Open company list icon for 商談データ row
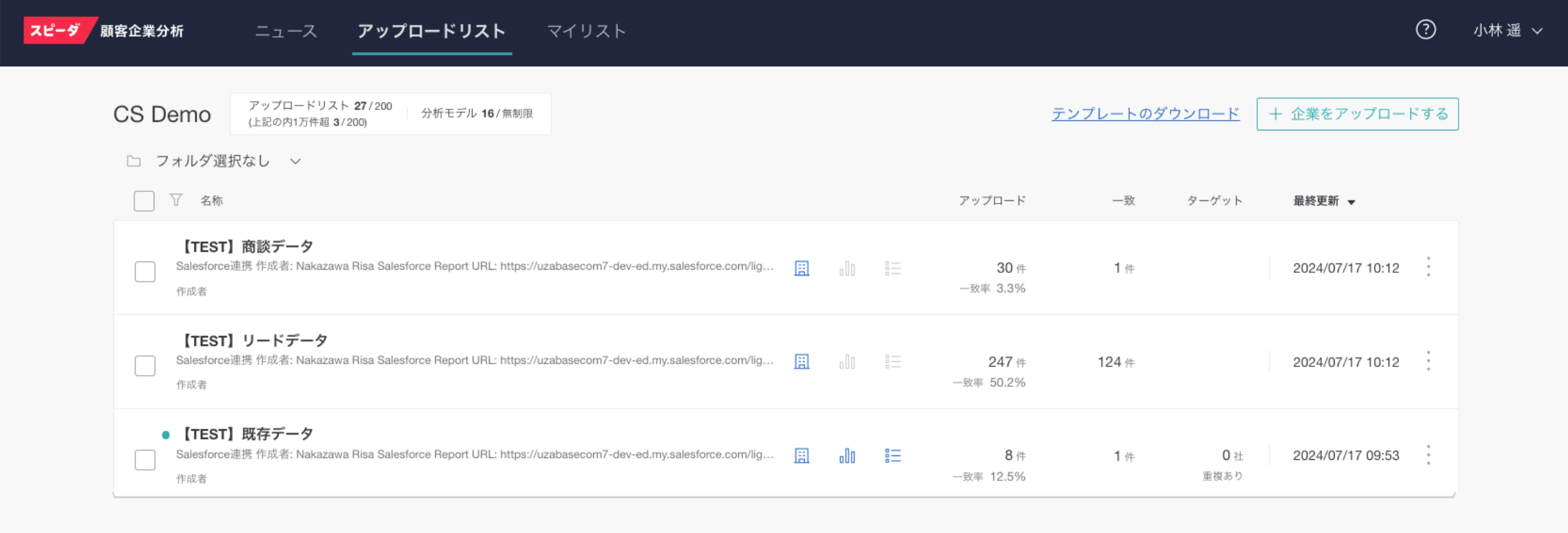This screenshot has height=533, width=1568. click(x=802, y=268)
